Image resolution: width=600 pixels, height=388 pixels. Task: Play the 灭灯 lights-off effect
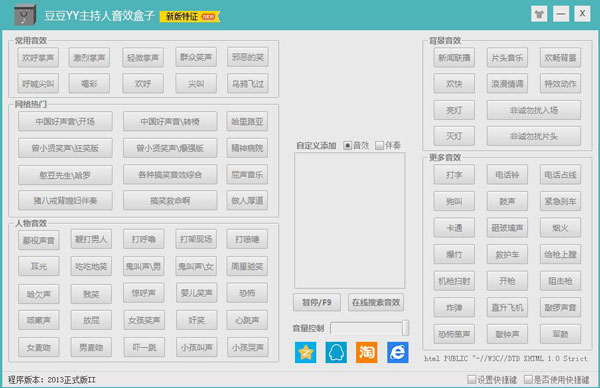tap(454, 136)
